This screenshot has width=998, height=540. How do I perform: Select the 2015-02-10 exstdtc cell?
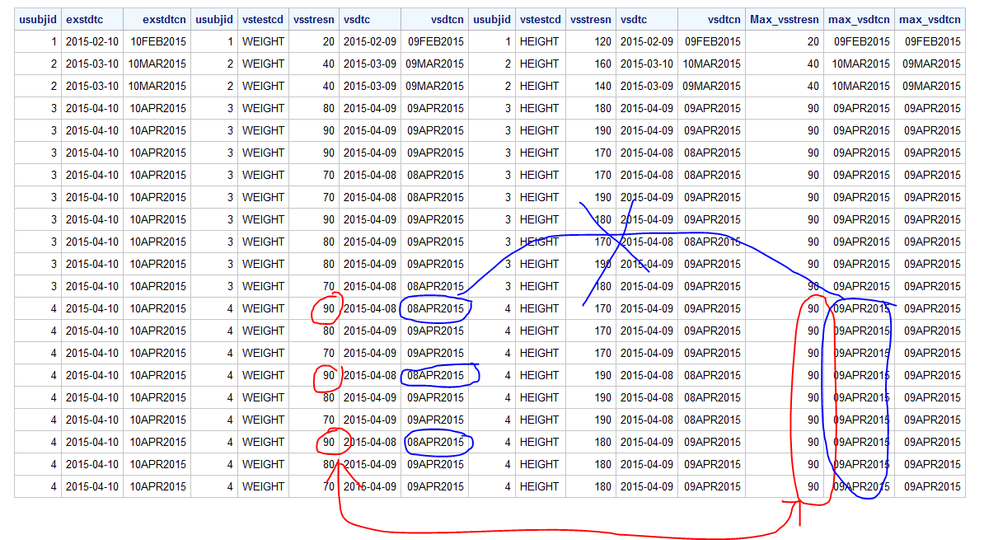tap(92, 42)
